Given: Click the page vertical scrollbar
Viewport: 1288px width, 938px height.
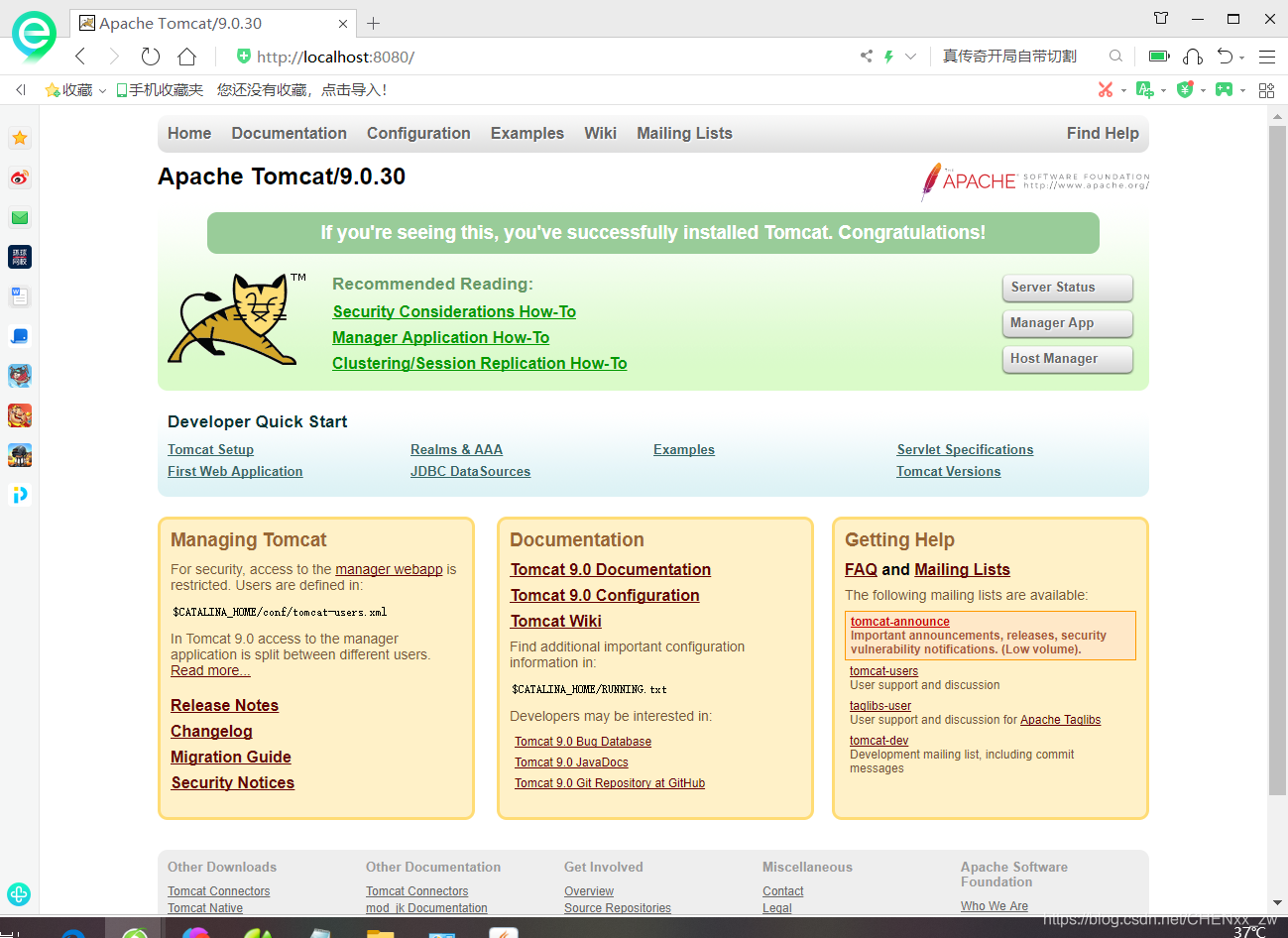Looking at the screenshot, I should 1277,460.
